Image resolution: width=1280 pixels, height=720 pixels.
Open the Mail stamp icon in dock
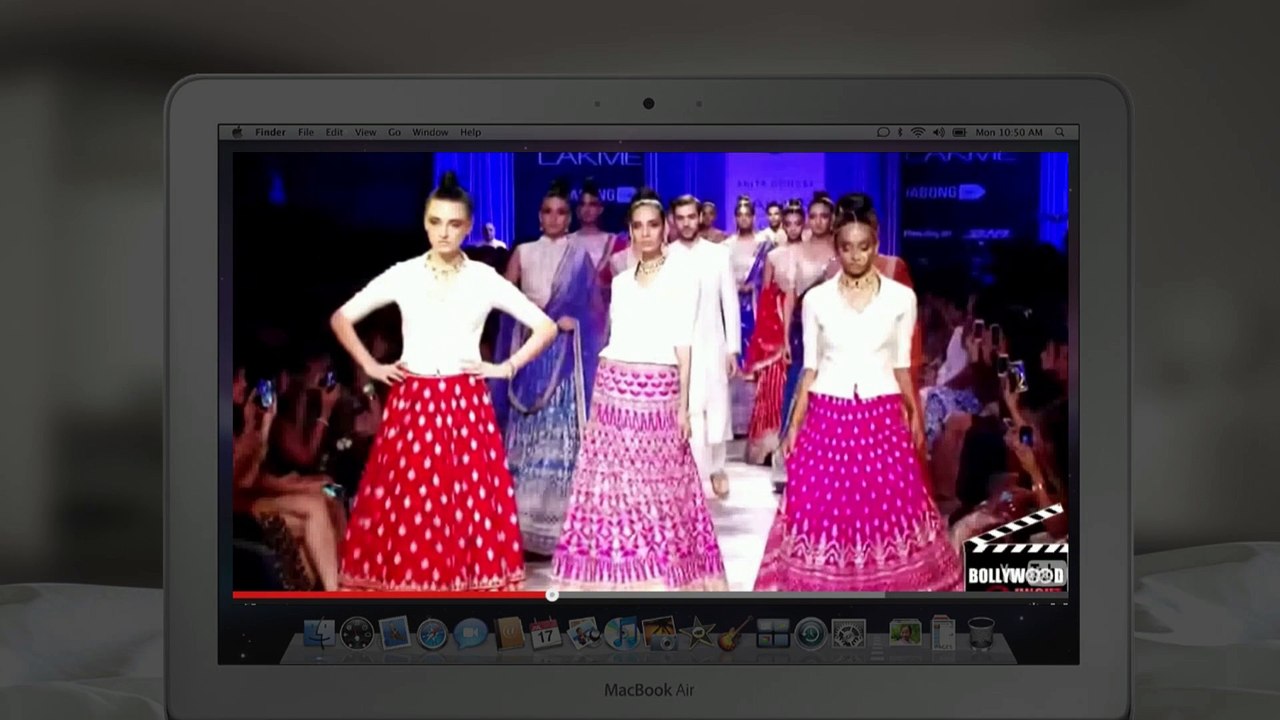point(395,633)
